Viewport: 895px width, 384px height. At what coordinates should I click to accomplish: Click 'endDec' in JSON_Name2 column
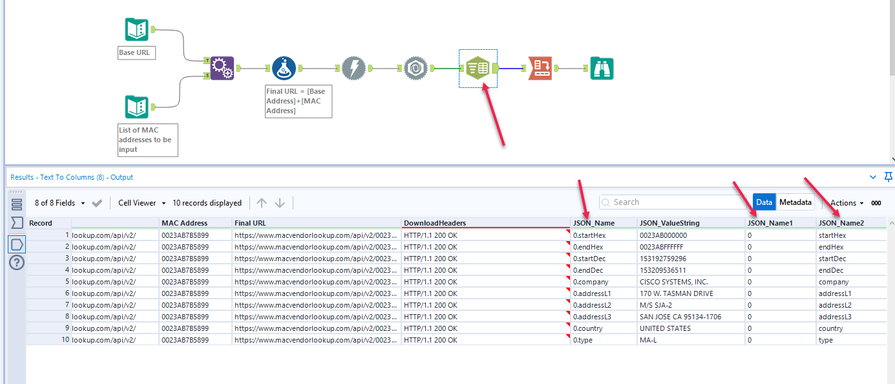(852, 270)
